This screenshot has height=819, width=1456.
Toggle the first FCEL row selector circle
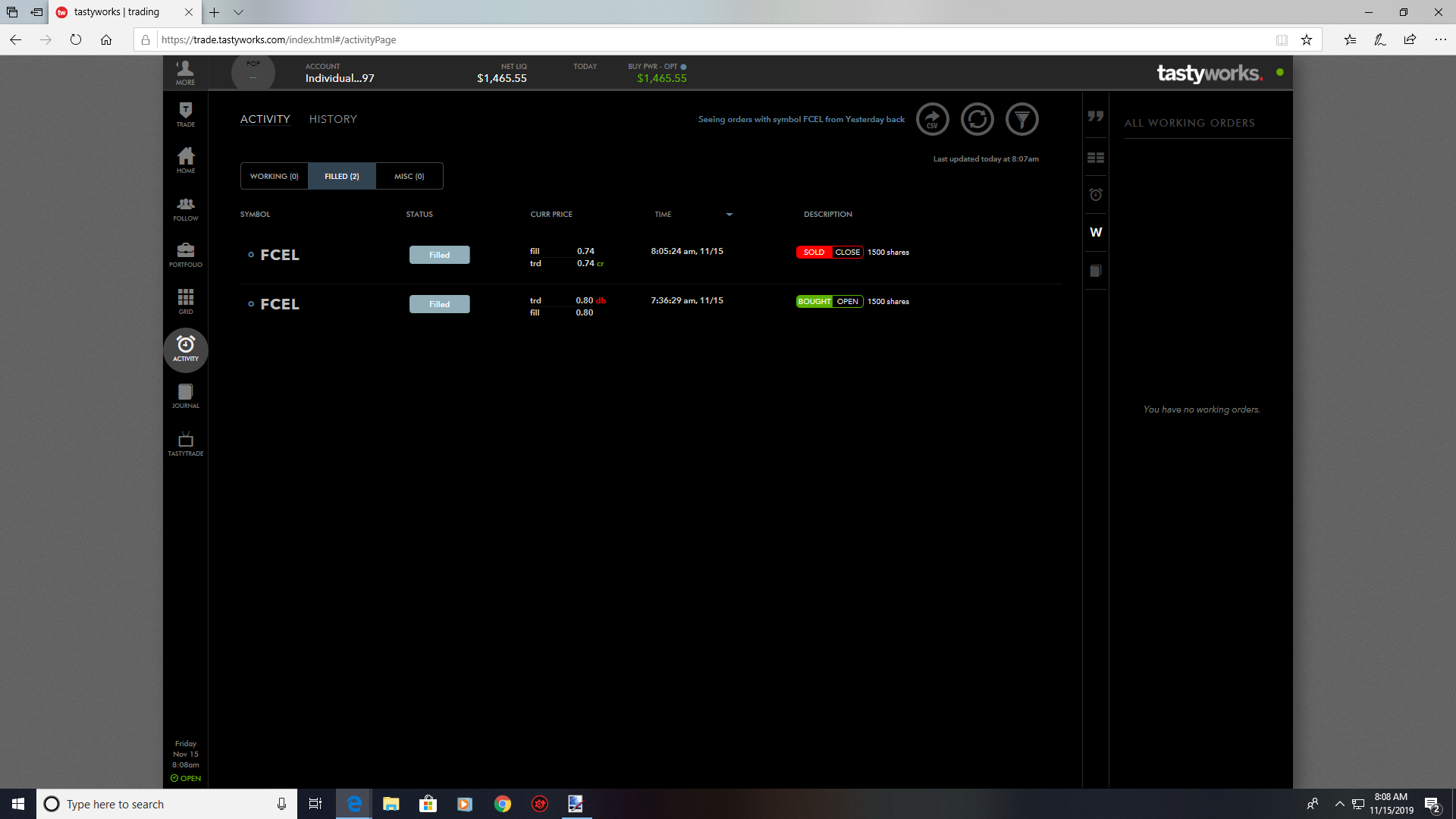click(x=251, y=255)
